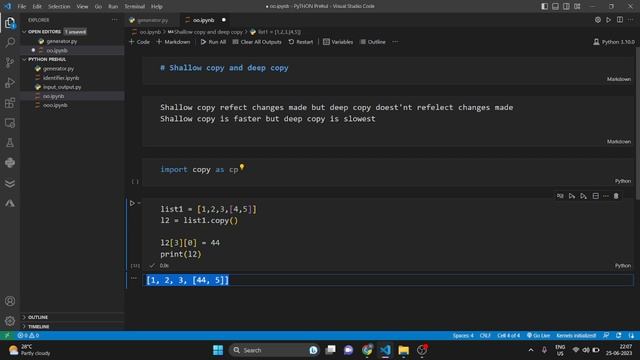Add a new Markdown cell

173,42
